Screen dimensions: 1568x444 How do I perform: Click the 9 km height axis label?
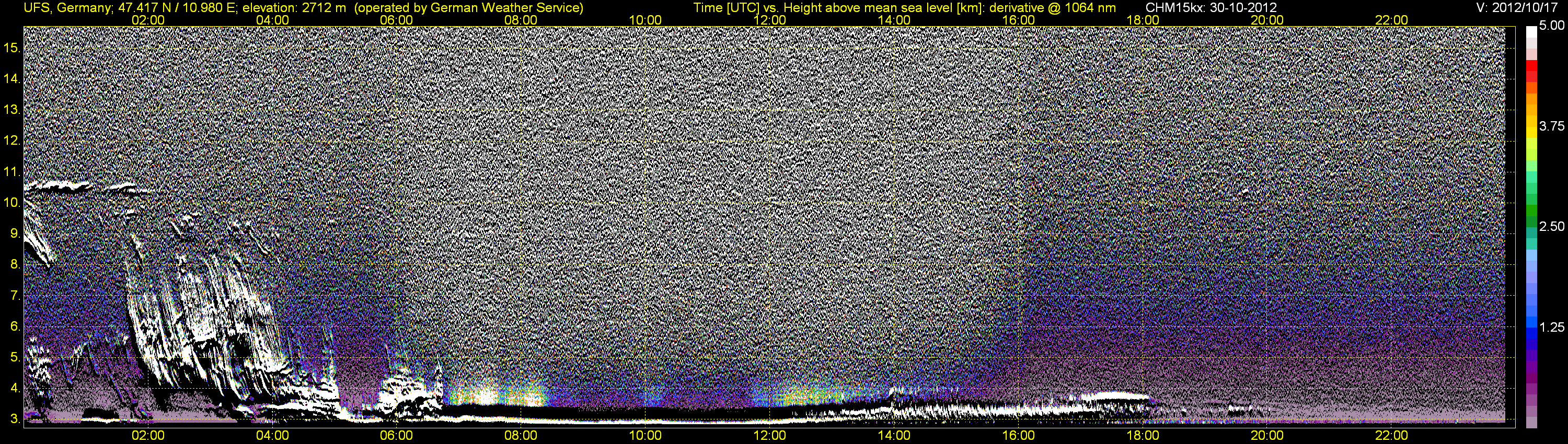[x=15, y=233]
